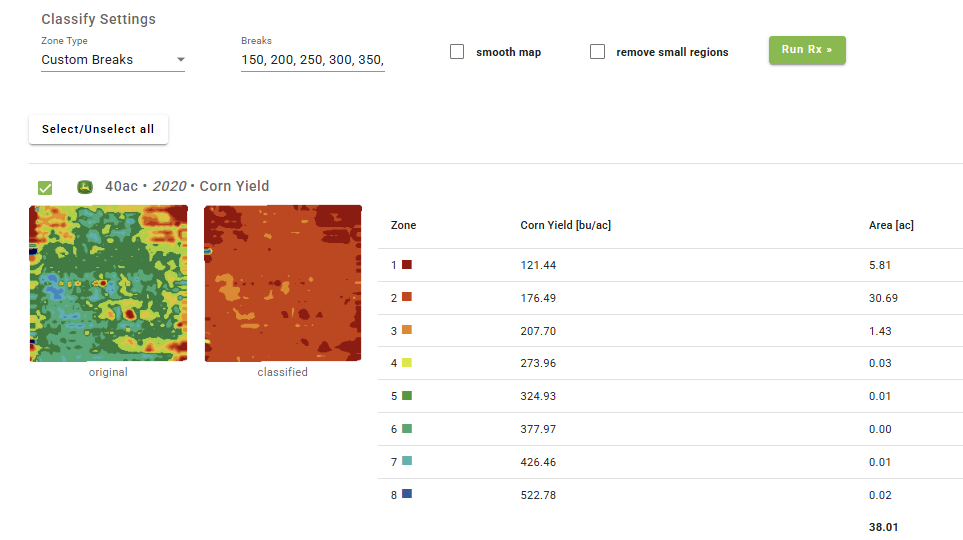The width and height of the screenshot is (963, 540).
Task: Click the zone 2 orange-red swatch
Action: tap(407, 297)
